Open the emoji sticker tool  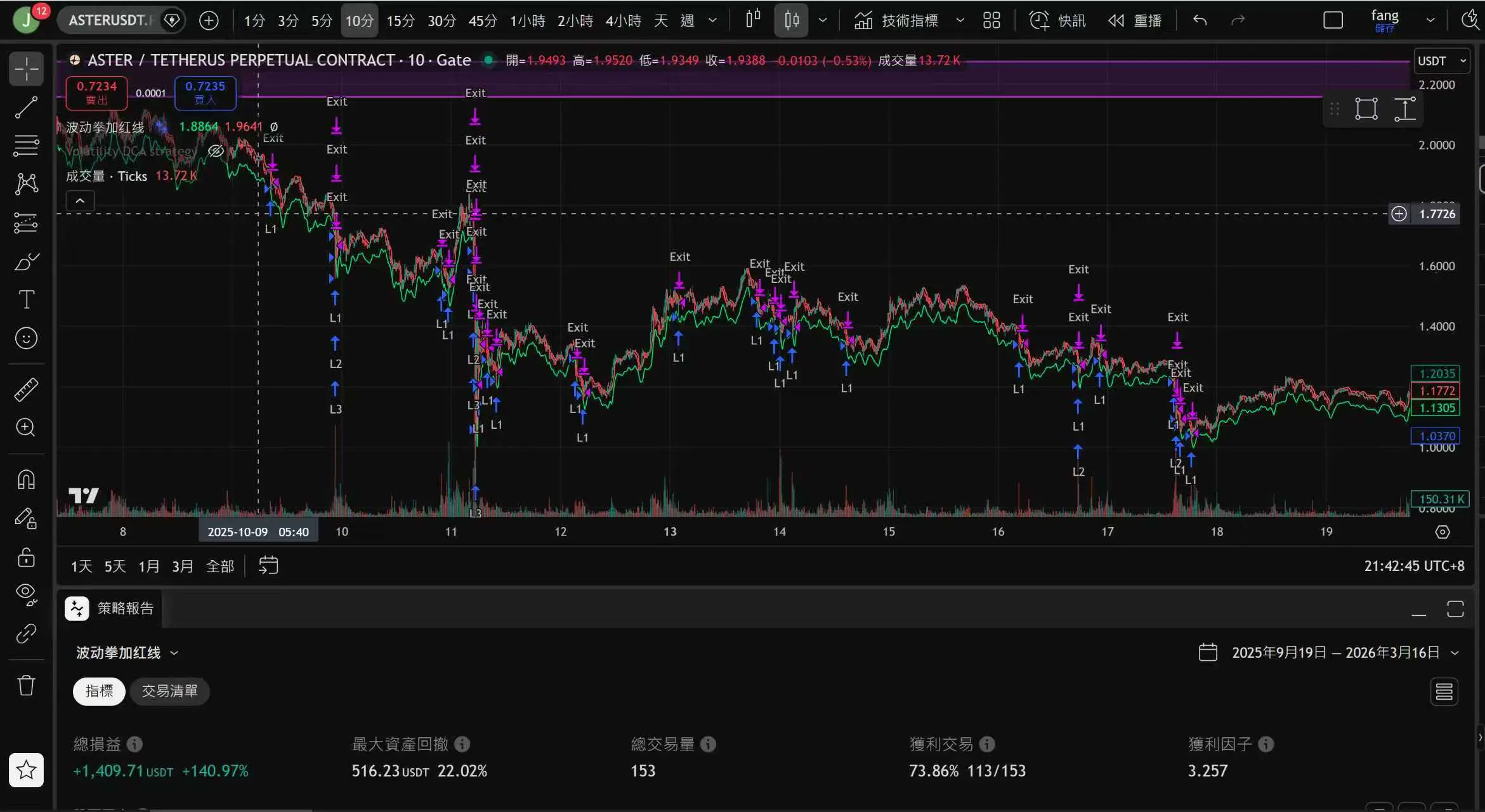pyautogui.click(x=26, y=338)
